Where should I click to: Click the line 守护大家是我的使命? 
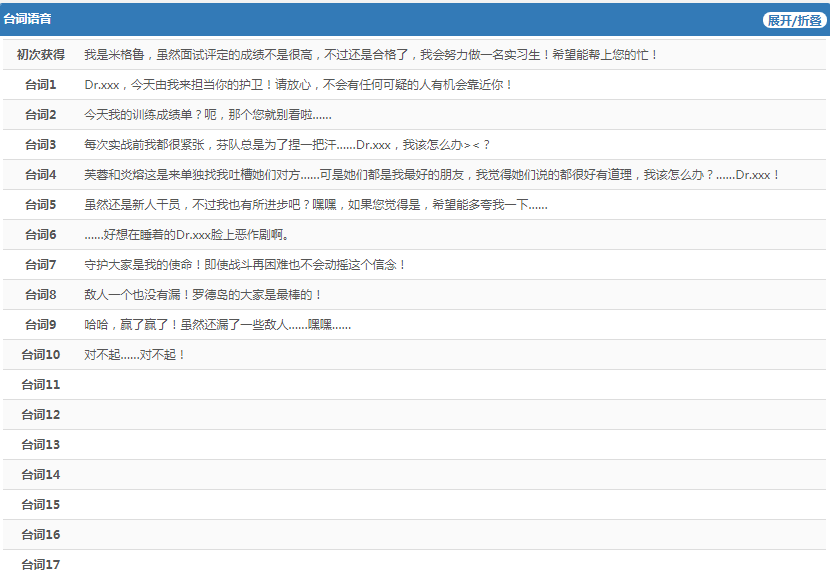pyautogui.click(x=245, y=265)
